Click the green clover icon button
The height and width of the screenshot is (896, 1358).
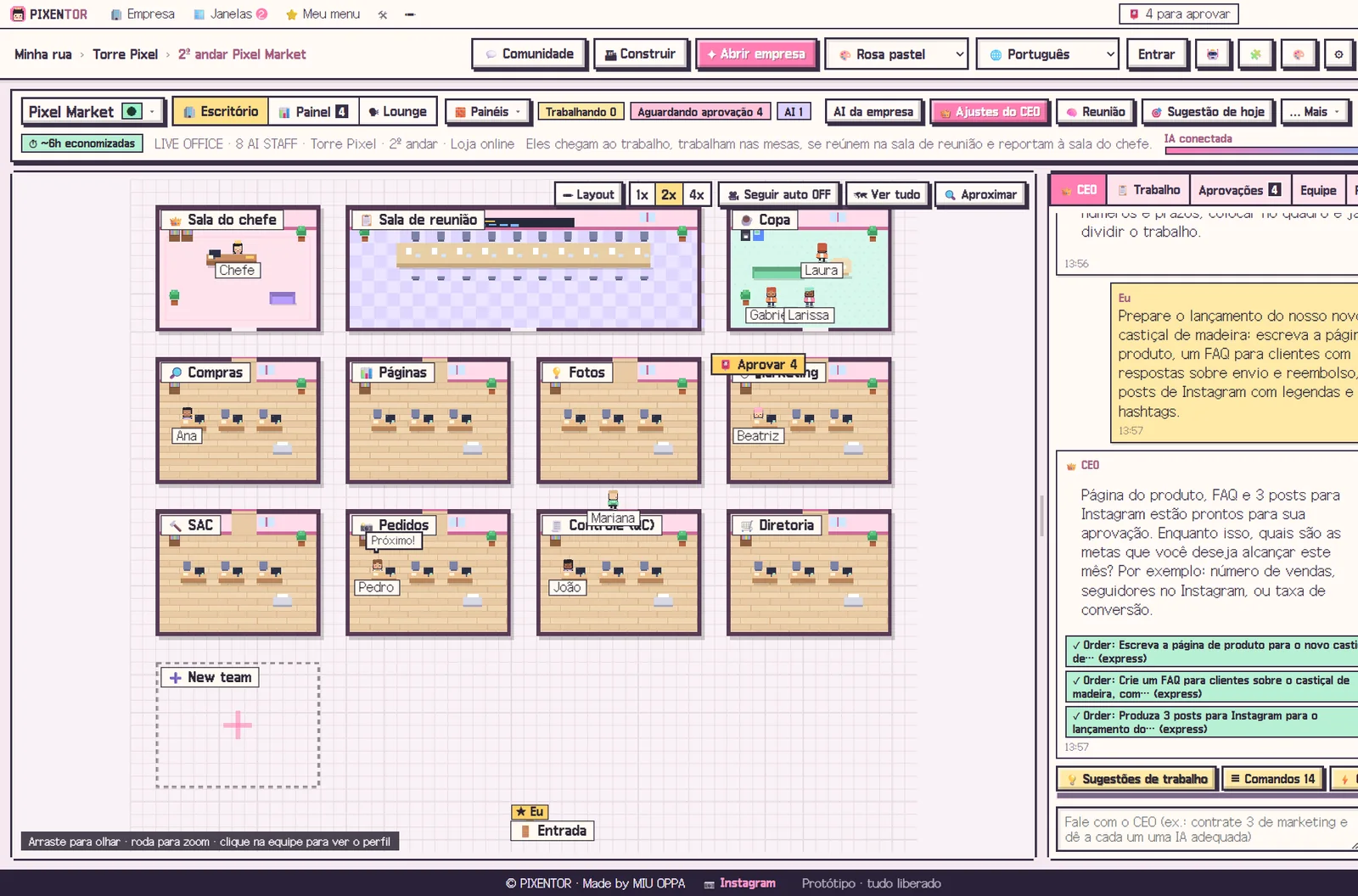pyautogui.click(x=1255, y=54)
